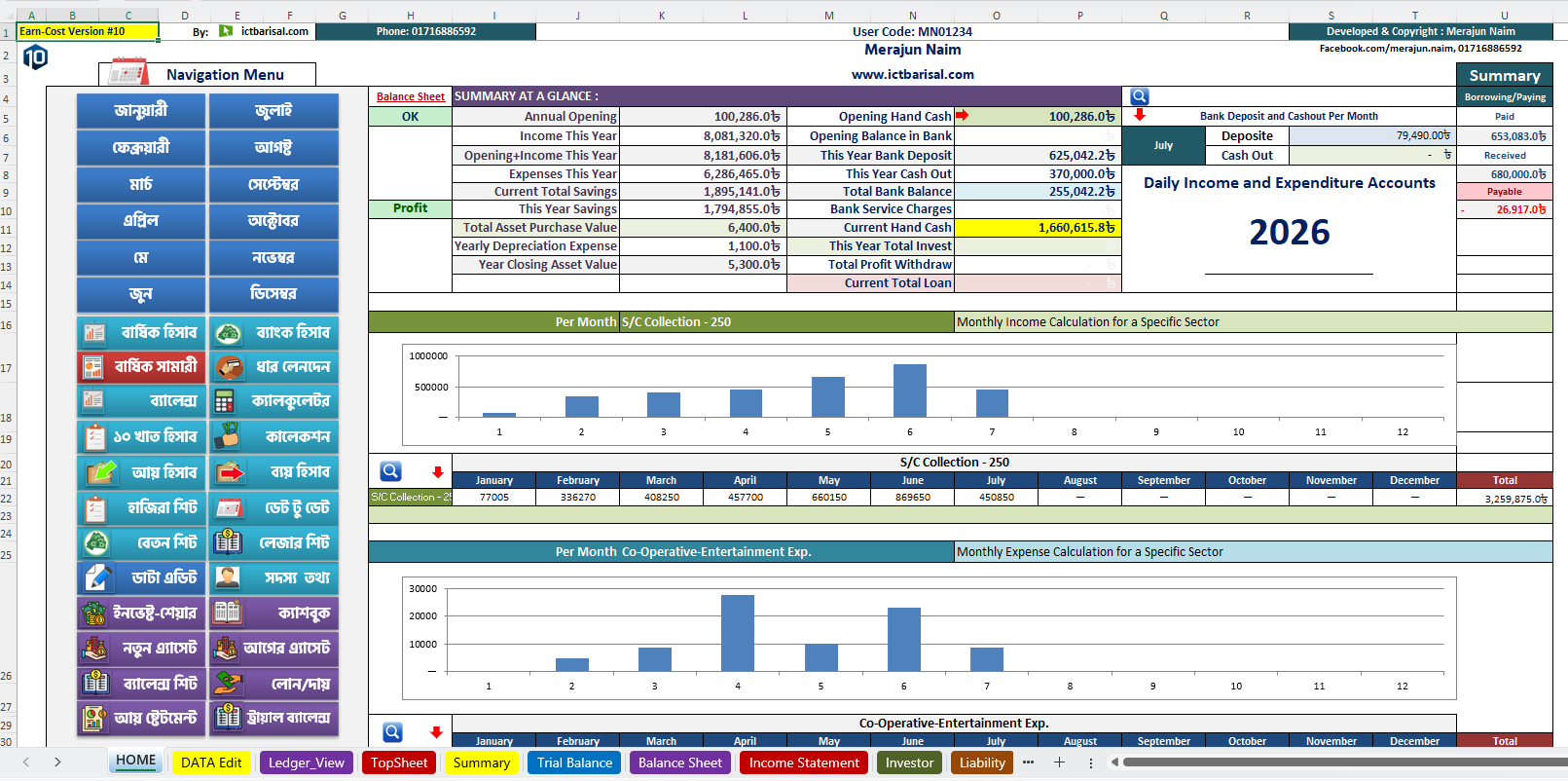Click the Balance Sheet link in summary
Image resolution: width=1568 pixels, height=781 pixels.
click(411, 96)
